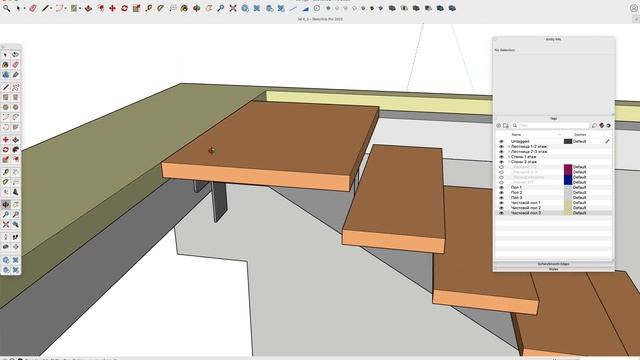
Task: Toggle Color by Tag in the Tags panel
Action: pos(602,126)
